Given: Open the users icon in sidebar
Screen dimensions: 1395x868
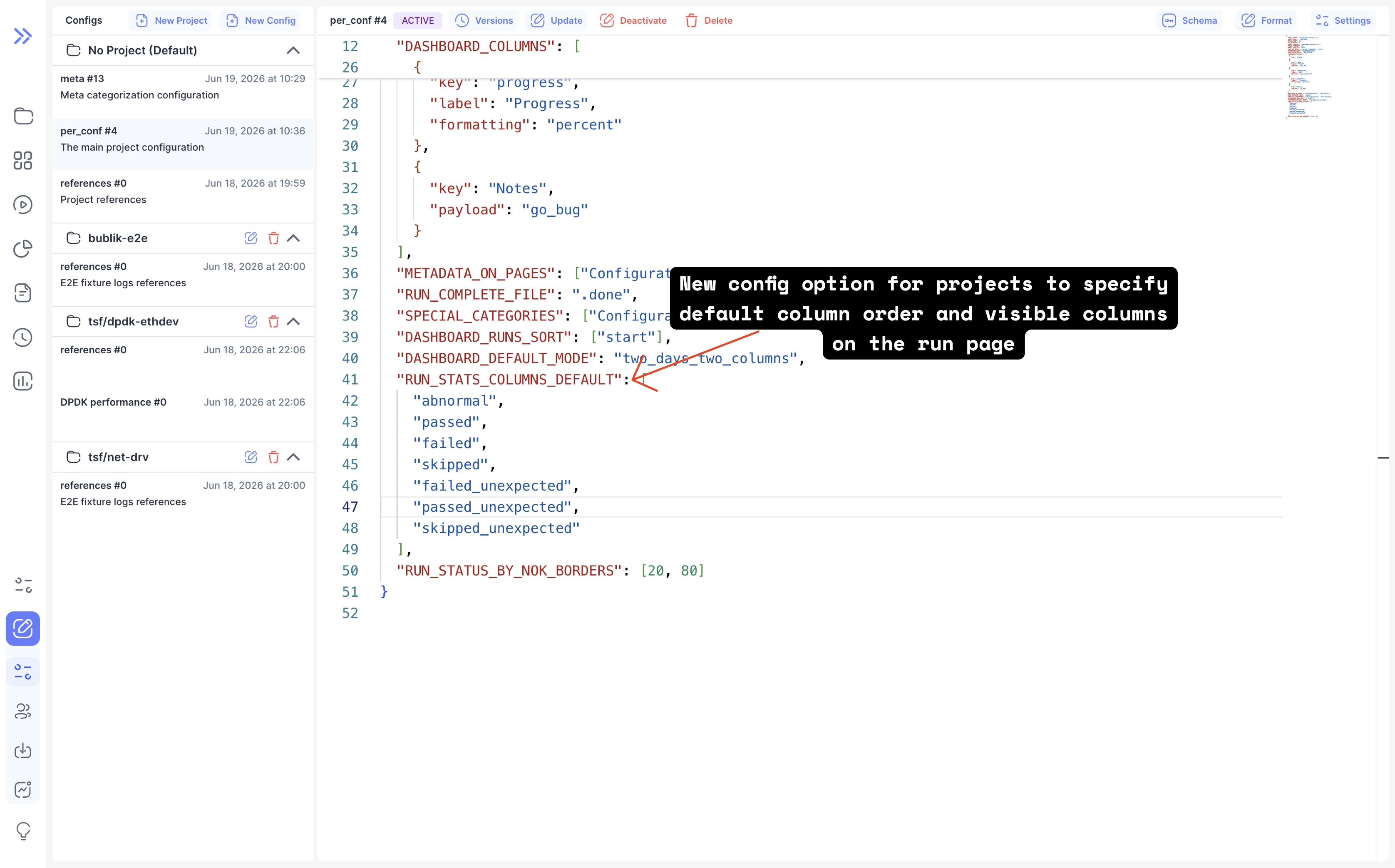Looking at the screenshot, I should pos(23,711).
